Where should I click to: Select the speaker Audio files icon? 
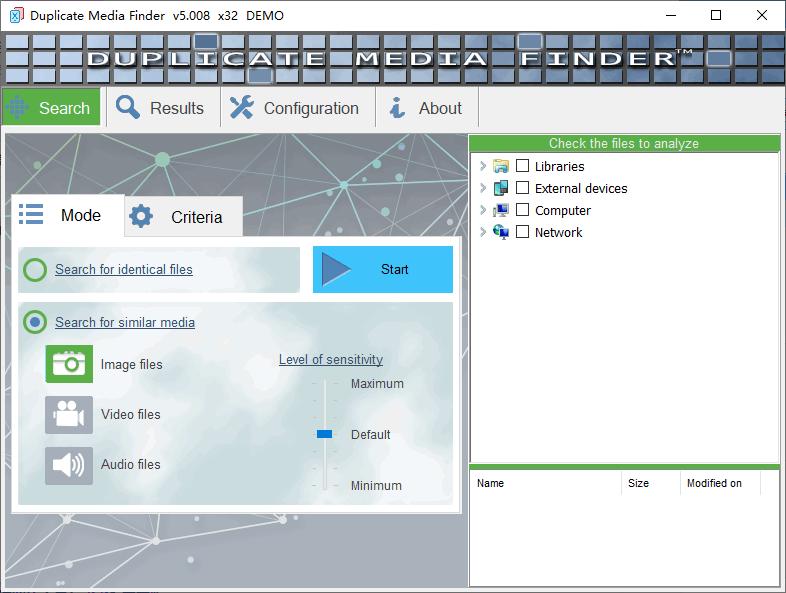[x=69, y=466]
